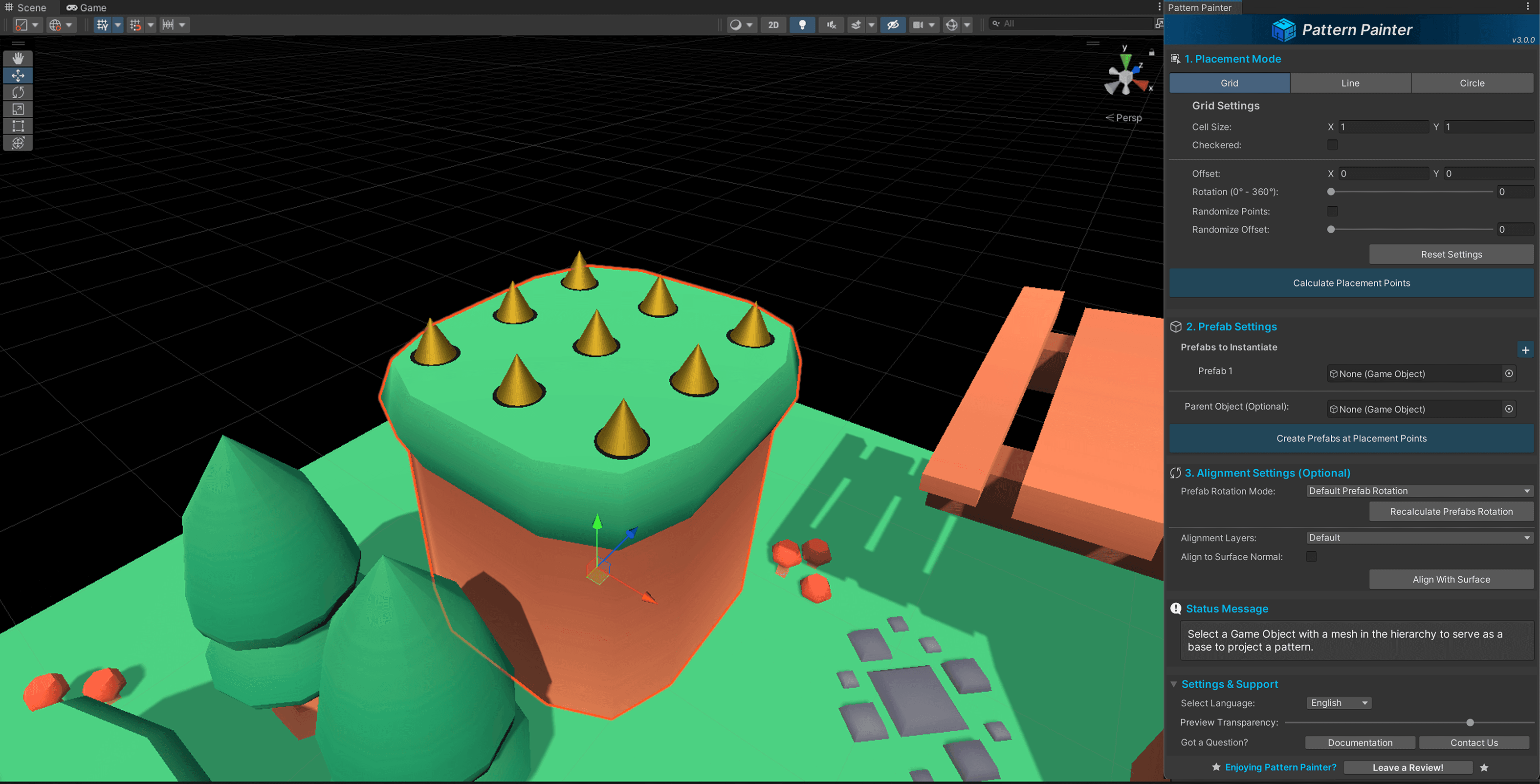Viewport: 1540px width, 784px height.
Task: Open increment snap dropdown arrow
Action: pos(182,24)
